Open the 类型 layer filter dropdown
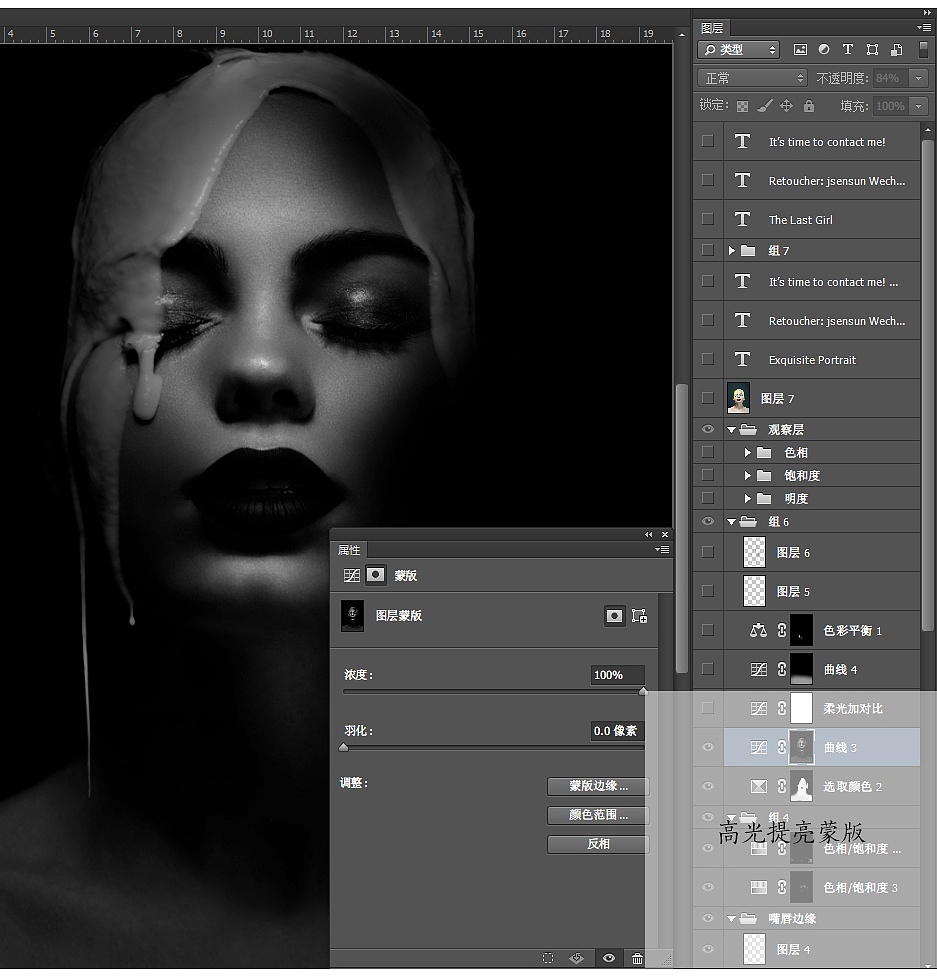 coord(739,49)
